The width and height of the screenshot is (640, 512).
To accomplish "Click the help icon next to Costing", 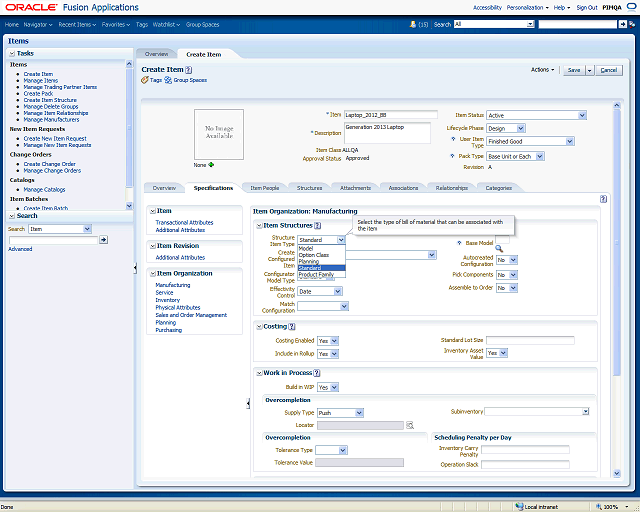I will pyautogui.click(x=292, y=326).
